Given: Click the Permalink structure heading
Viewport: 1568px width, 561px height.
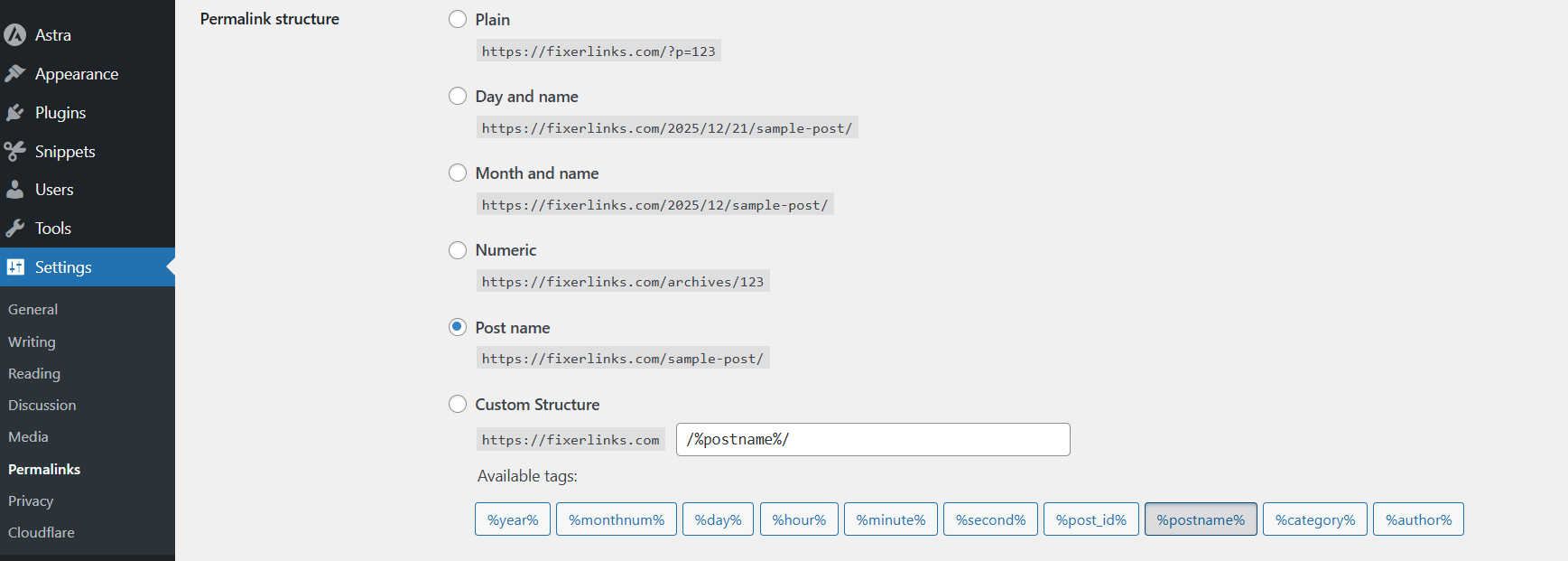Looking at the screenshot, I should point(270,19).
